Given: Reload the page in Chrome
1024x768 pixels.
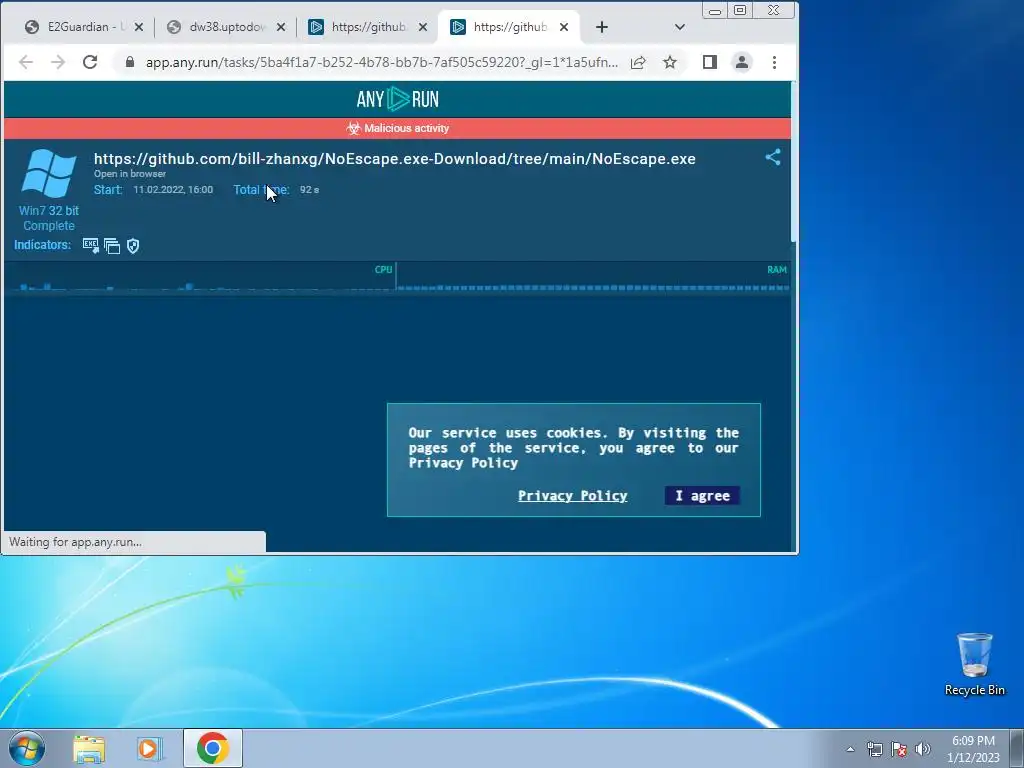Looking at the screenshot, I should 90,62.
